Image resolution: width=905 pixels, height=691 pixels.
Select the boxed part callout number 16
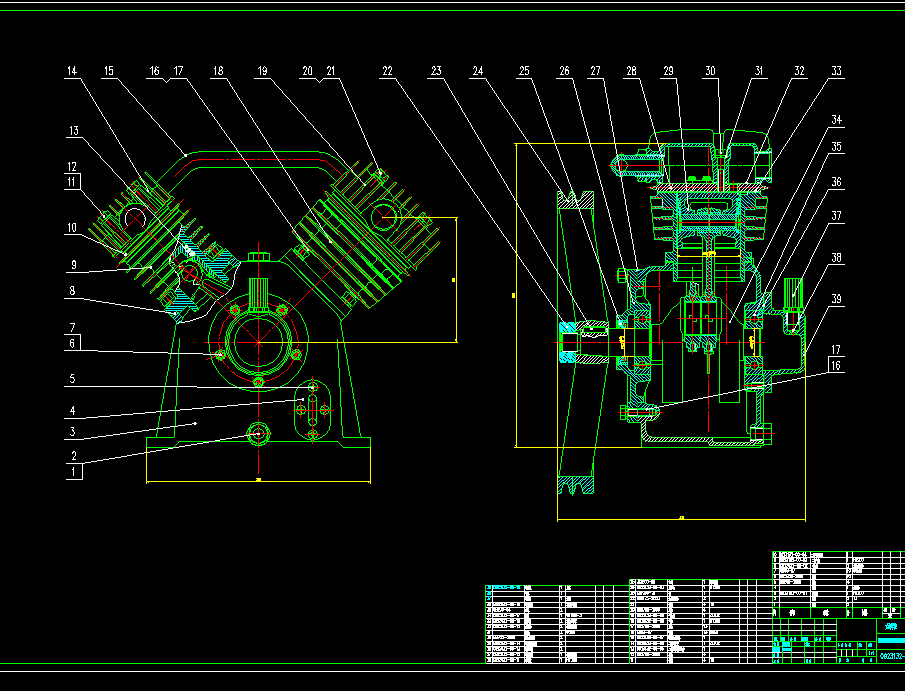click(836, 365)
